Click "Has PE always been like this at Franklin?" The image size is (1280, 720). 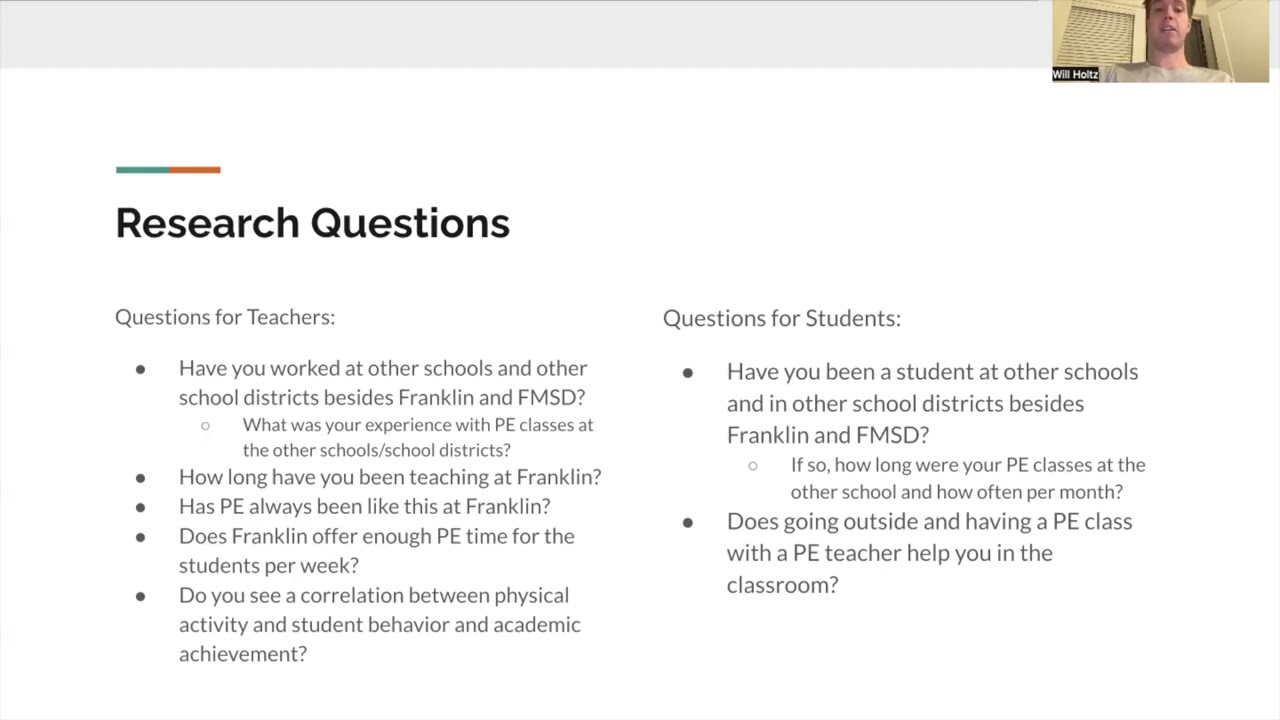click(x=364, y=506)
